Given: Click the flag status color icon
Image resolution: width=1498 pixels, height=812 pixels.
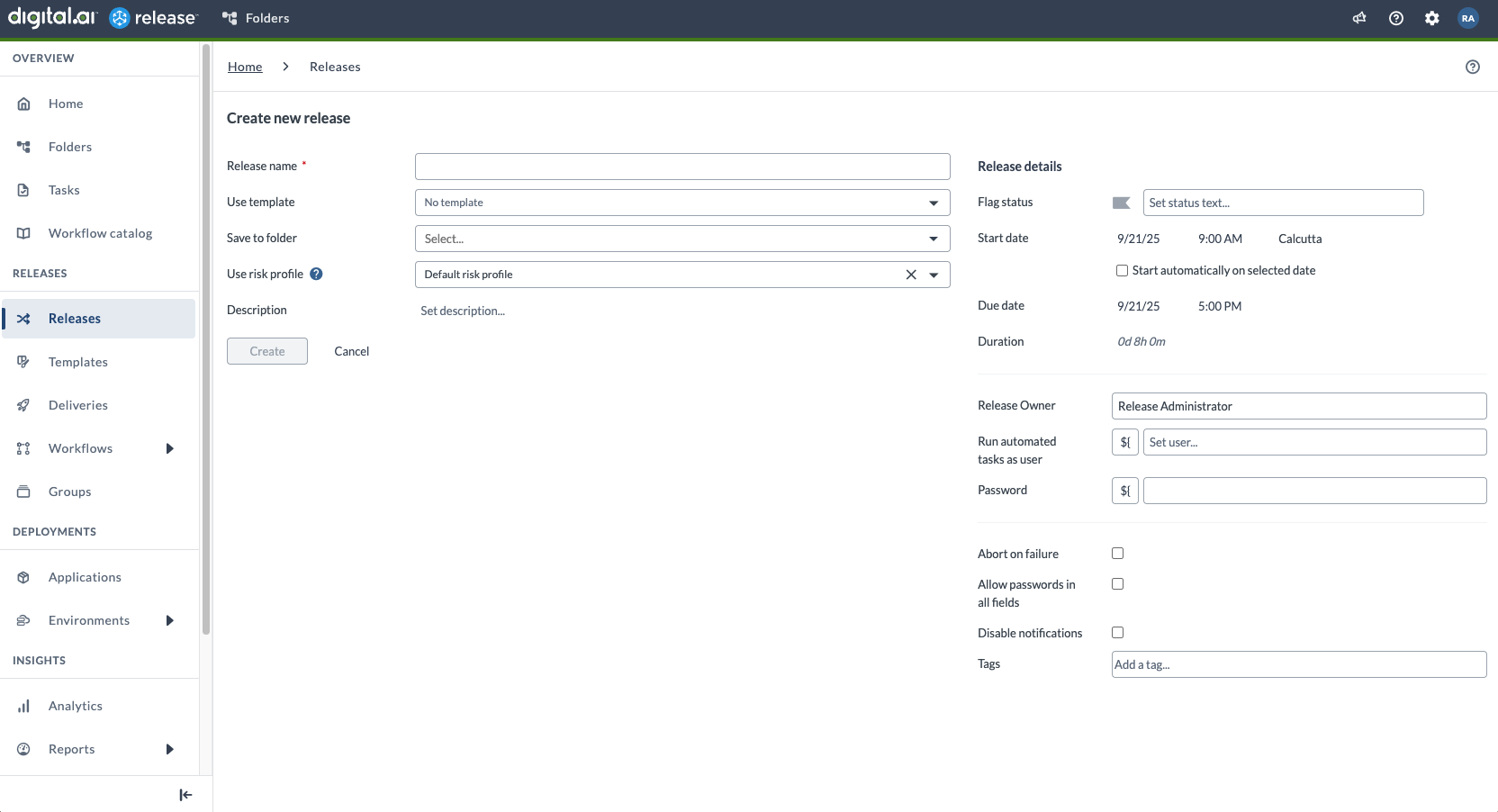Looking at the screenshot, I should [1121, 203].
